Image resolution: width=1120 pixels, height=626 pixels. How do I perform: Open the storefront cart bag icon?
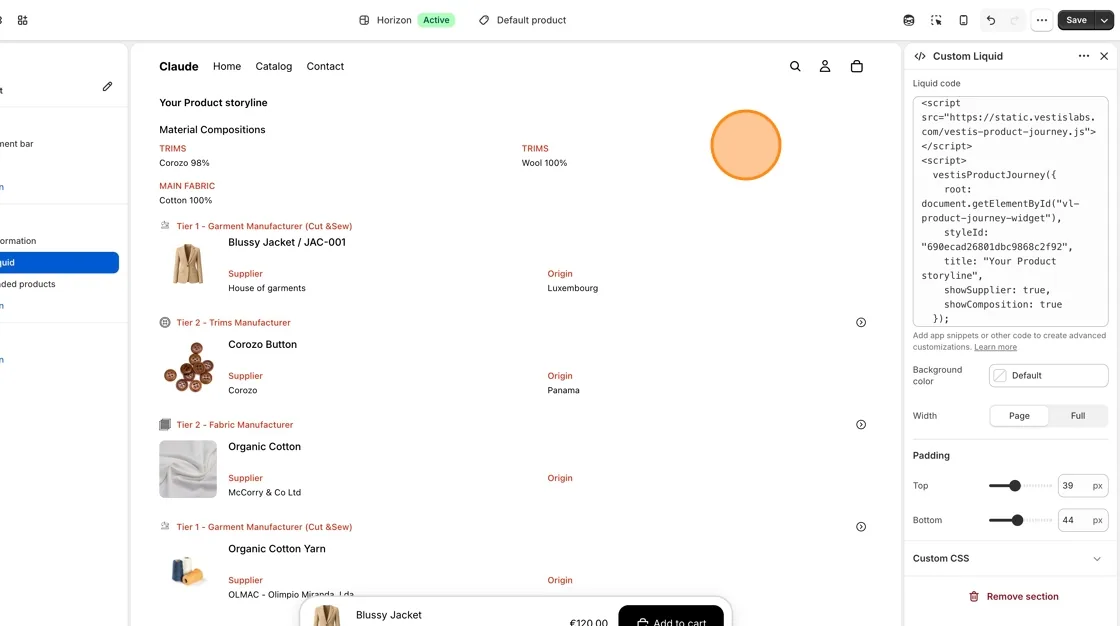(x=857, y=66)
